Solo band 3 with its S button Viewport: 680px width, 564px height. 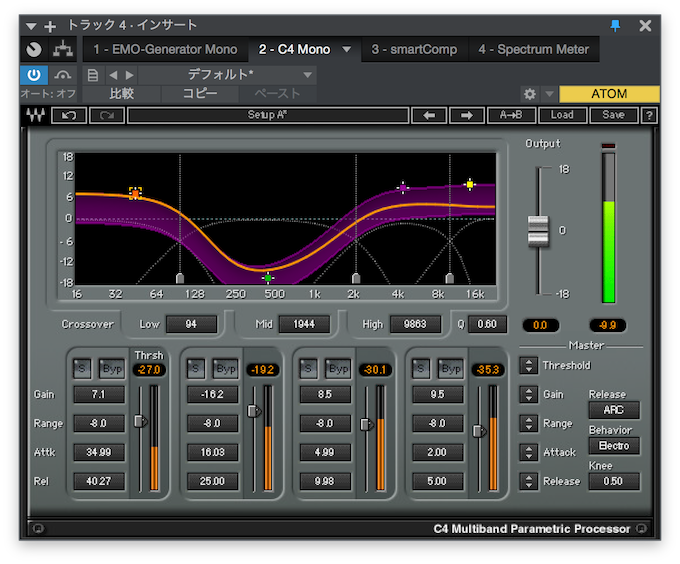tap(308, 369)
